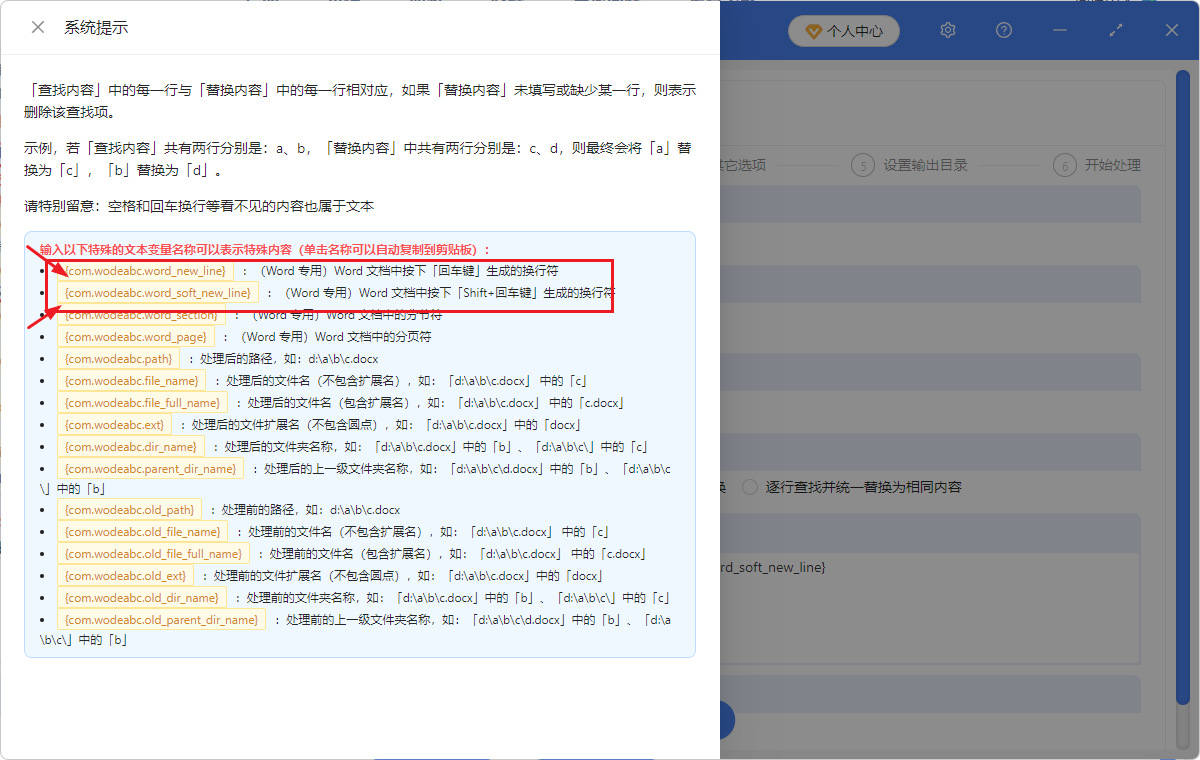Copy the {com.wodeabc.old_path} variable
The image size is (1200, 760).
coord(128,509)
